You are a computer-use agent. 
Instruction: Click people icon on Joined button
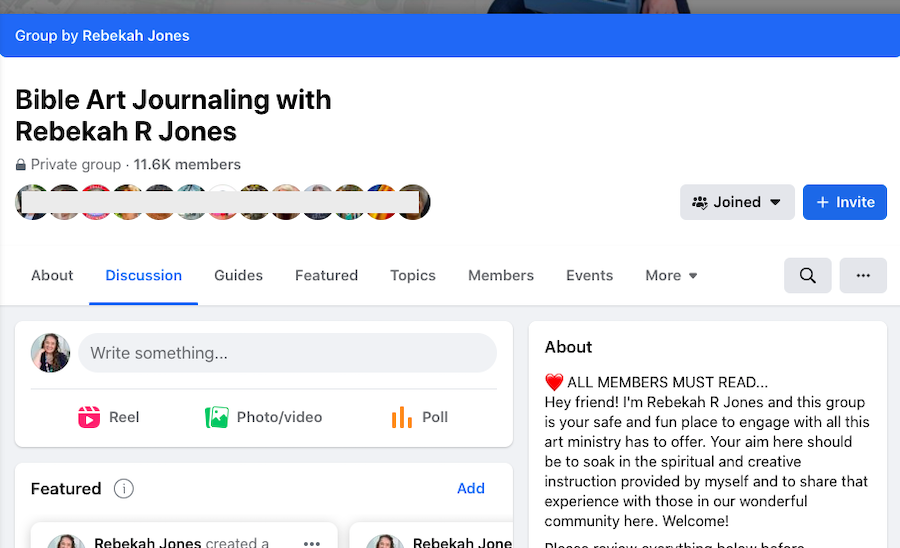pyautogui.click(x=700, y=202)
